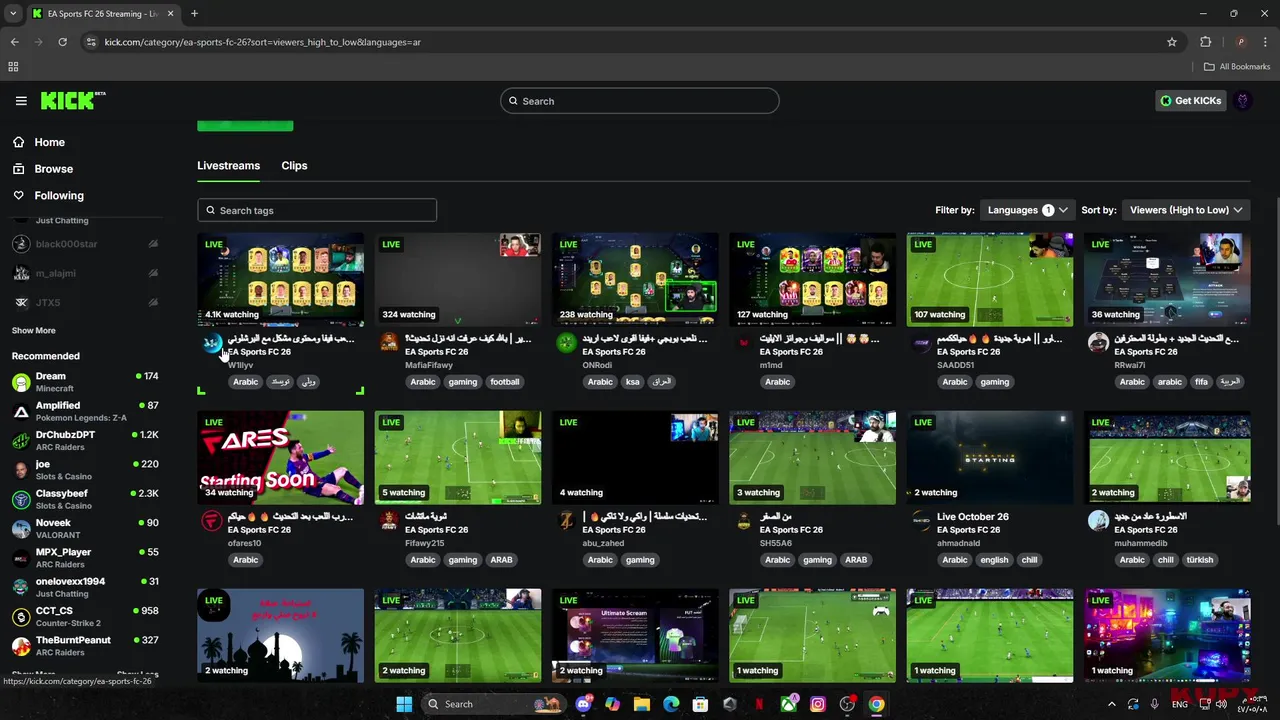Open the abu_zahed channel avatar

tap(566, 521)
